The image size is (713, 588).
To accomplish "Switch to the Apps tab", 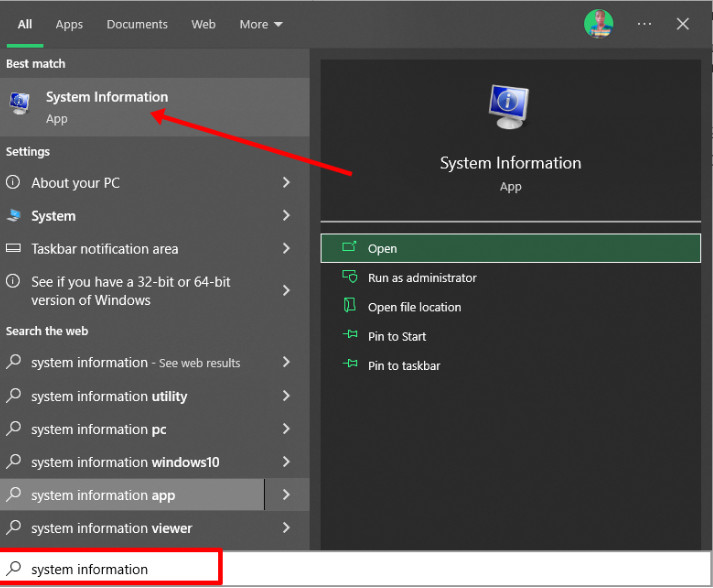I will click(69, 25).
